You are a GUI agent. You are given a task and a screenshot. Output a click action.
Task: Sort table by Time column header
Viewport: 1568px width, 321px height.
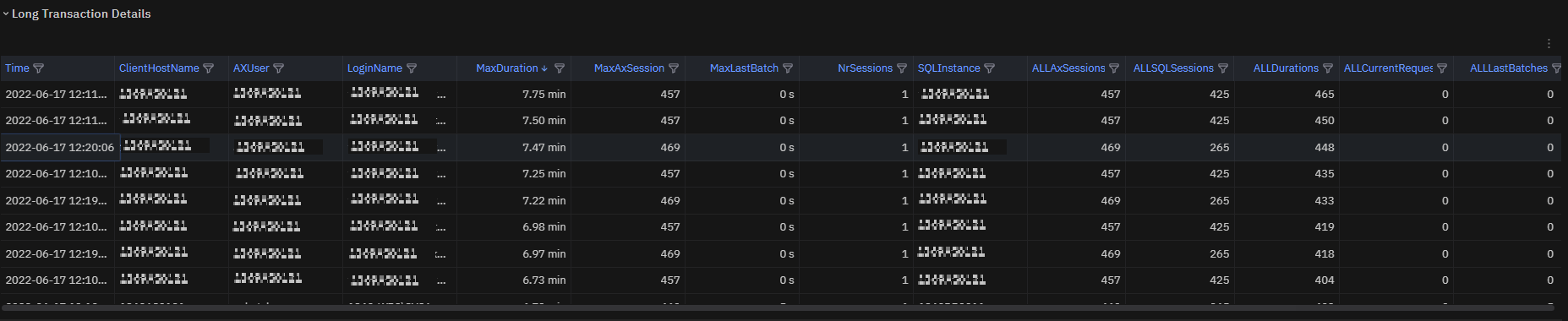17,68
